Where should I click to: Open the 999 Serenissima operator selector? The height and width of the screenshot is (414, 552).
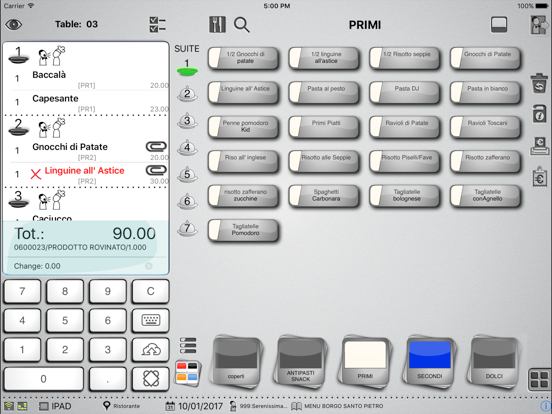(x=258, y=406)
